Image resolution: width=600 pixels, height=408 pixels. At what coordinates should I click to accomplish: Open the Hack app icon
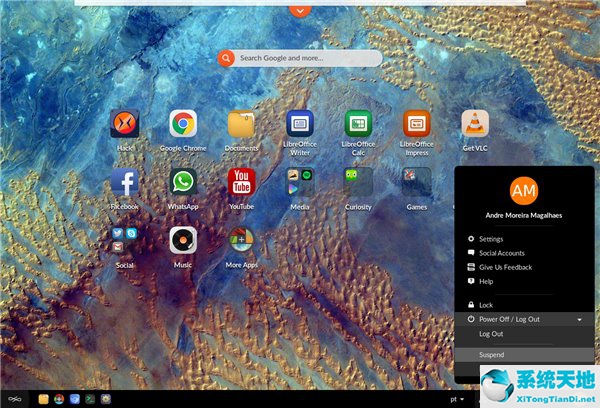tap(124, 124)
